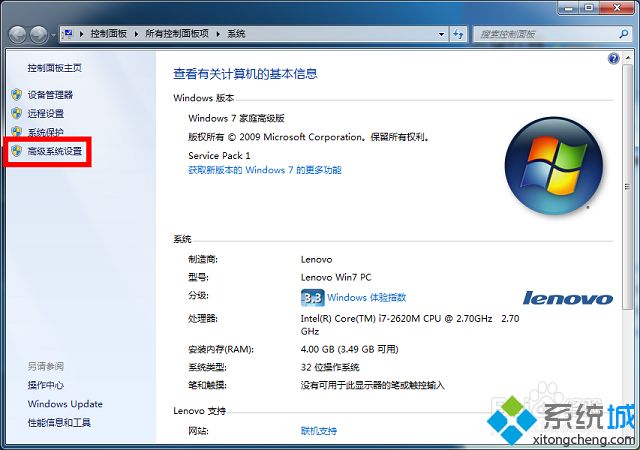Open recent pages dropdown next to Forward
This screenshot has height=450, width=640.
tap(53, 35)
